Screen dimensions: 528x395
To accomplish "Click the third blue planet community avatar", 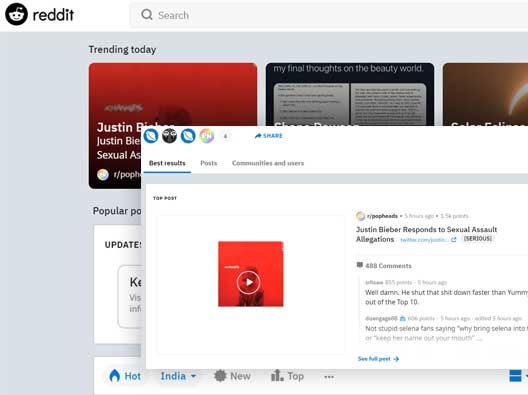I will pyautogui.click(x=188, y=136).
